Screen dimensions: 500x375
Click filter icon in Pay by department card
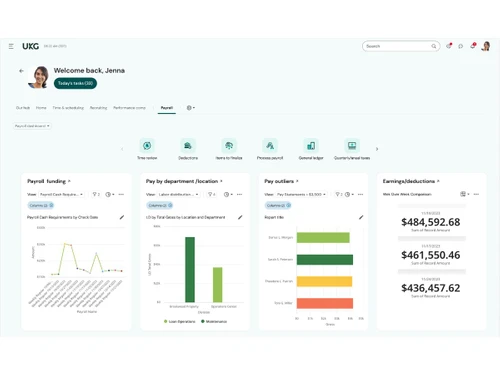pyautogui.click(x=212, y=194)
